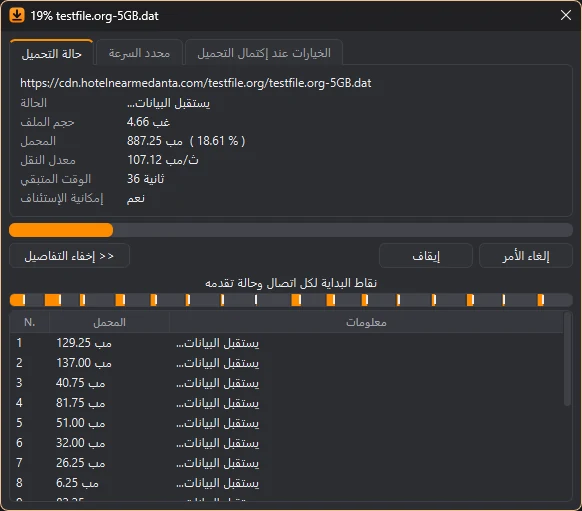
Task: Click the resume capability value نعم
Action: pyautogui.click(x=135, y=198)
